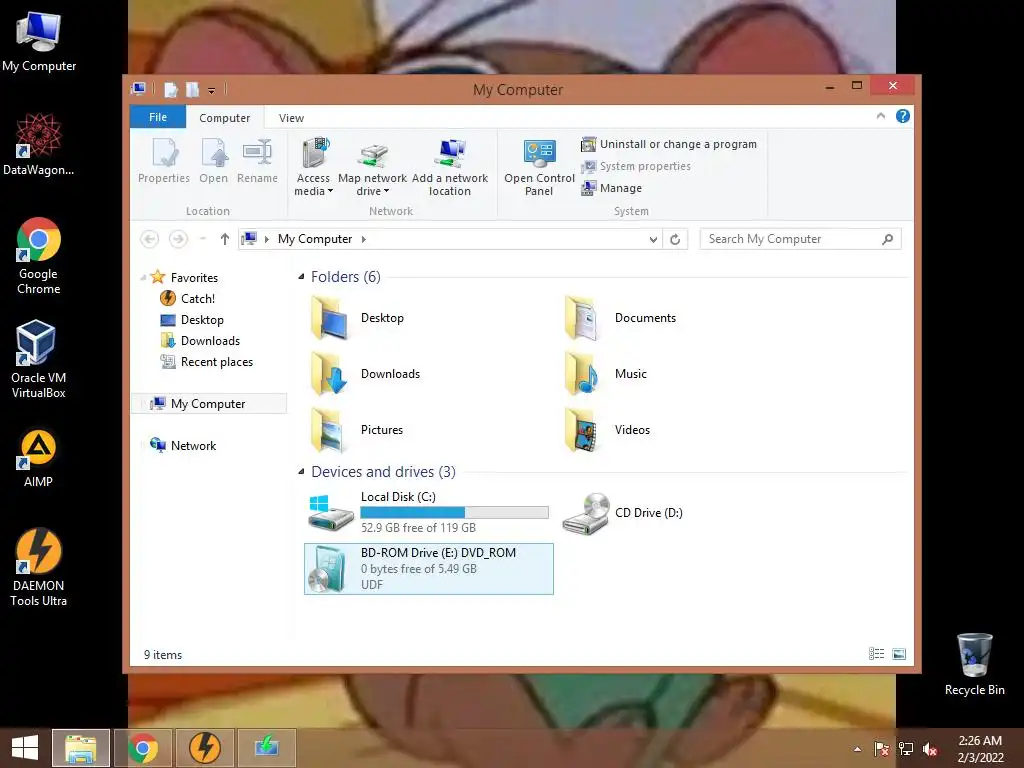Select Catch! in Favorites
The width and height of the screenshot is (1024, 768).
tap(188, 298)
